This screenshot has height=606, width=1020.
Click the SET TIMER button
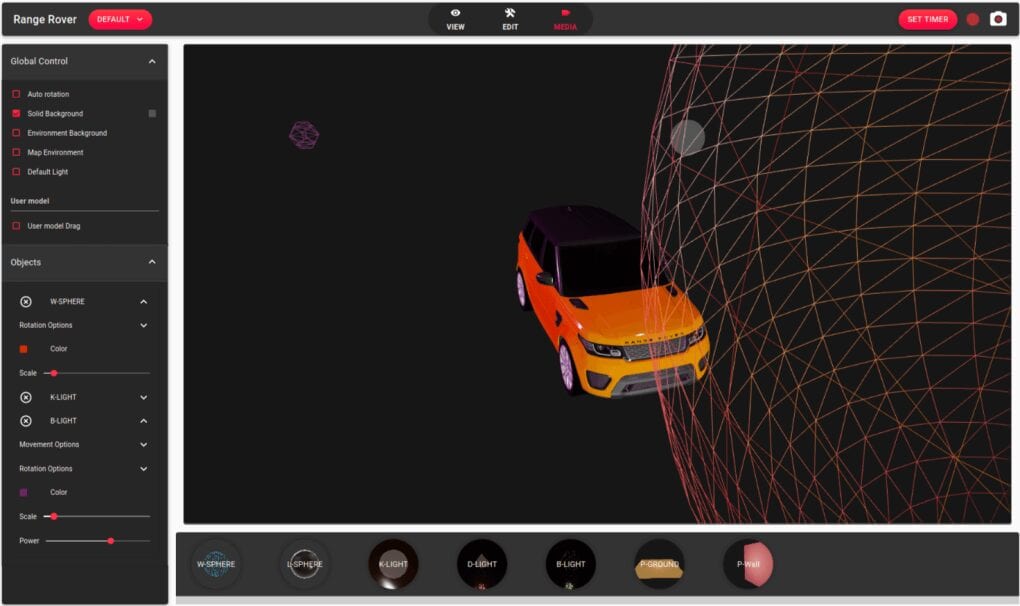[928, 20]
